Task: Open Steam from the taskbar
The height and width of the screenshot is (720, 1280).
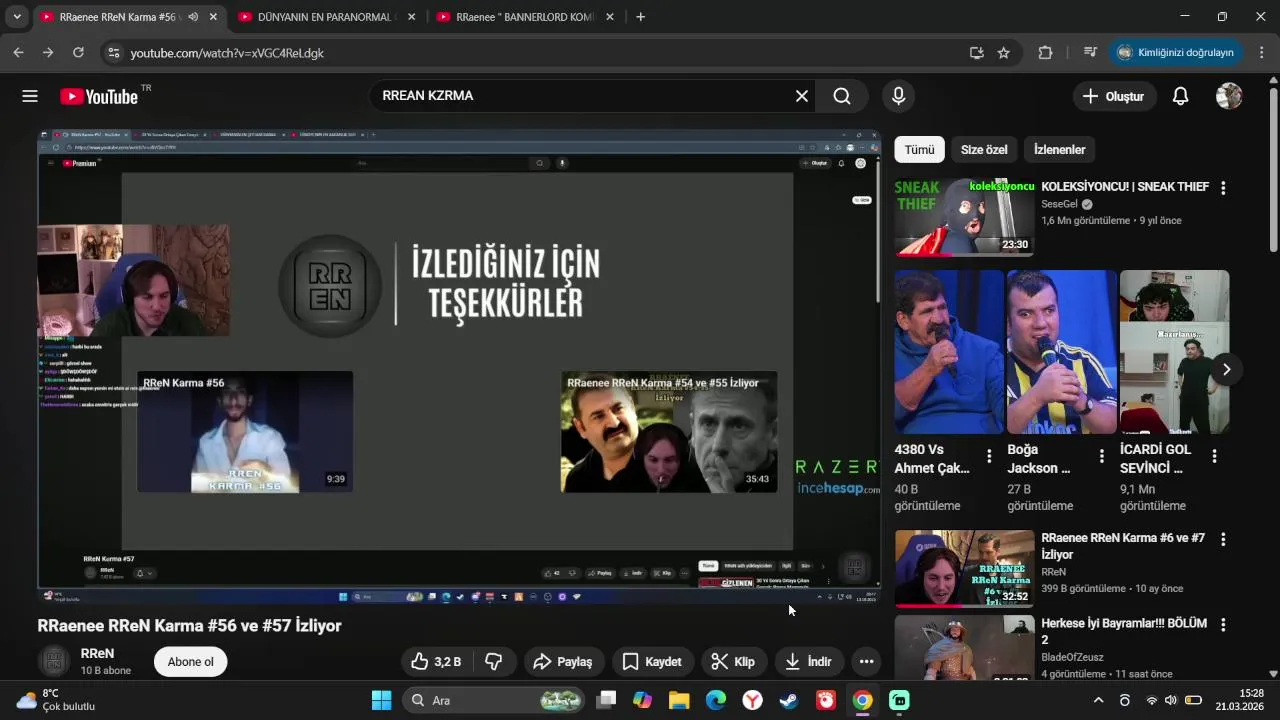Action: tap(789, 700)
